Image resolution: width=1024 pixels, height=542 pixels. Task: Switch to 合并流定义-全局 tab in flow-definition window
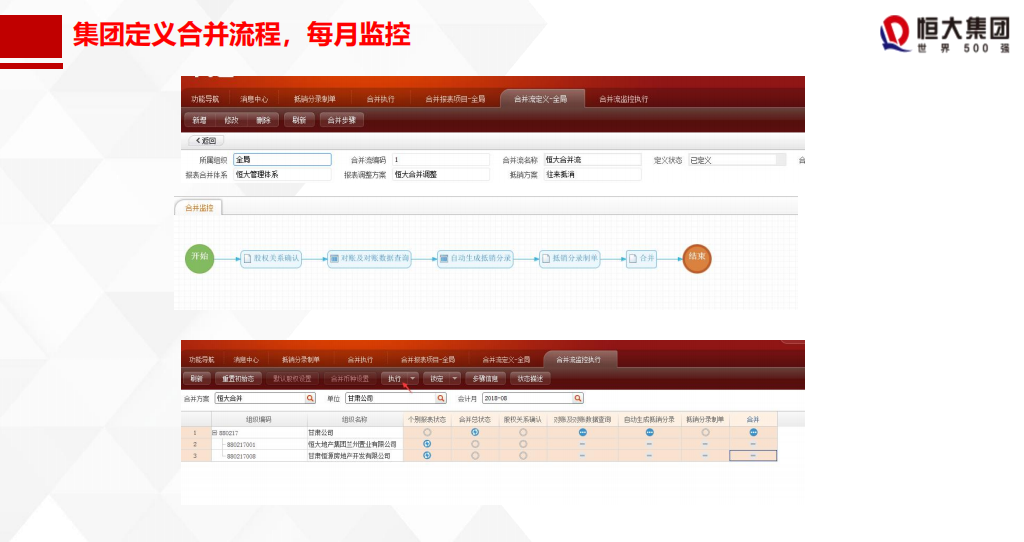(541, 99)
